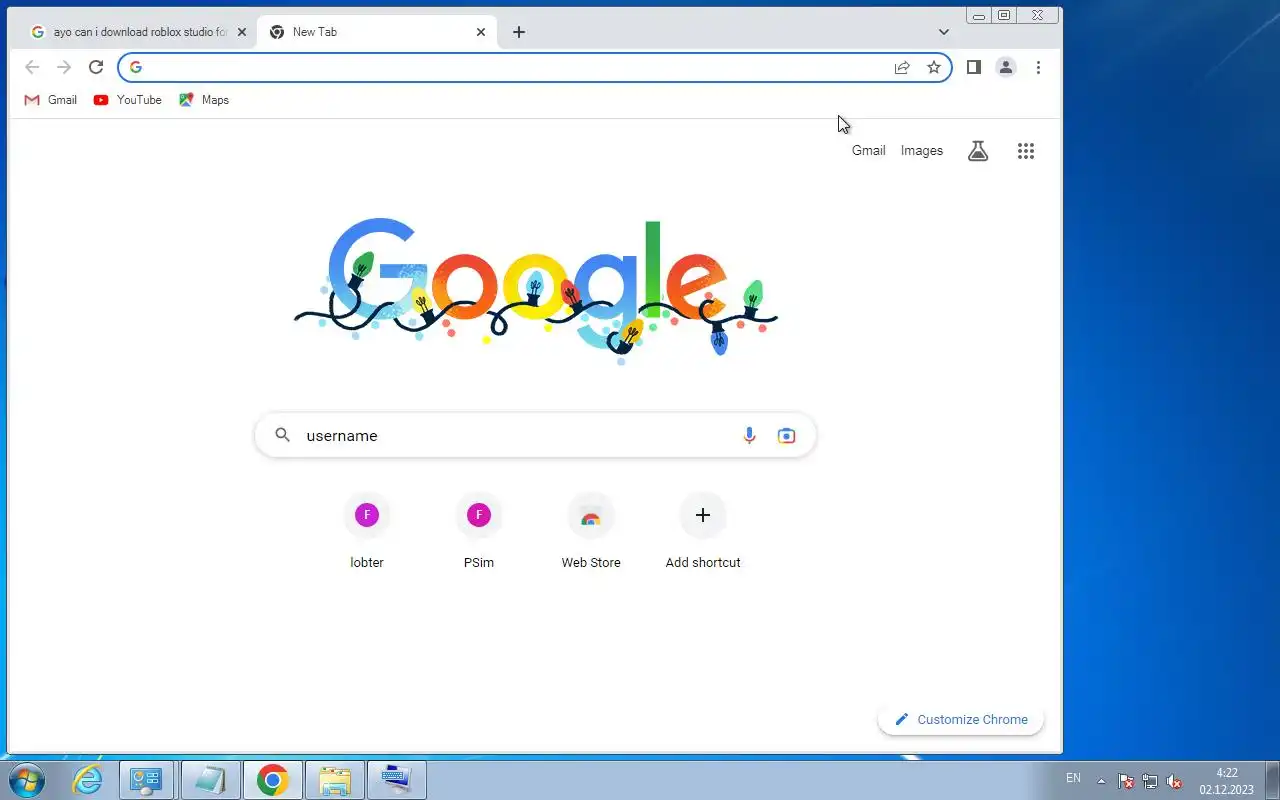Click the forward navigation arrow
Screen dimensions: 1280x800
coord(64,67)
